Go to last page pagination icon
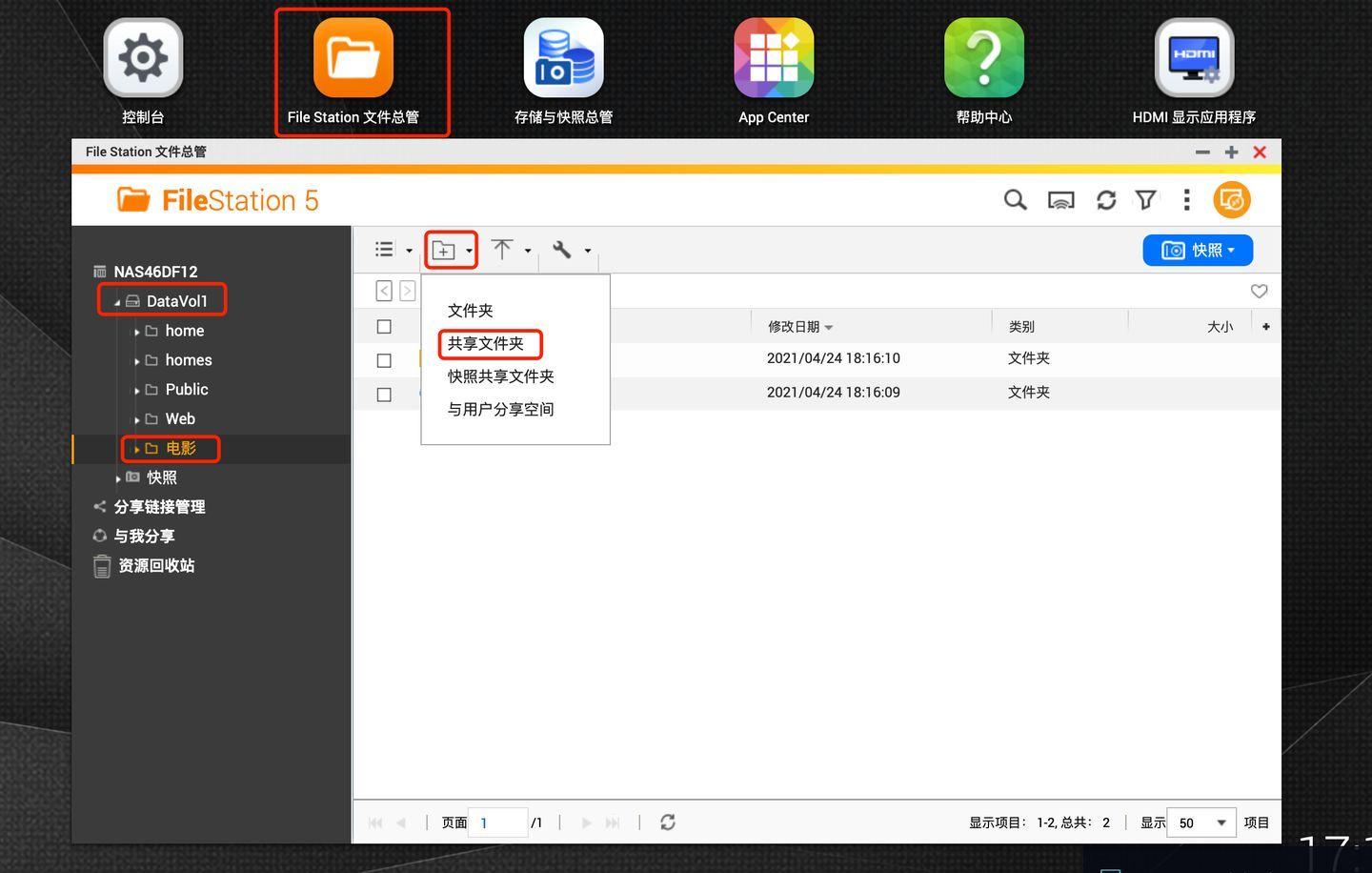This screenshot has height=873, width=1372. [x=613, y=822]
